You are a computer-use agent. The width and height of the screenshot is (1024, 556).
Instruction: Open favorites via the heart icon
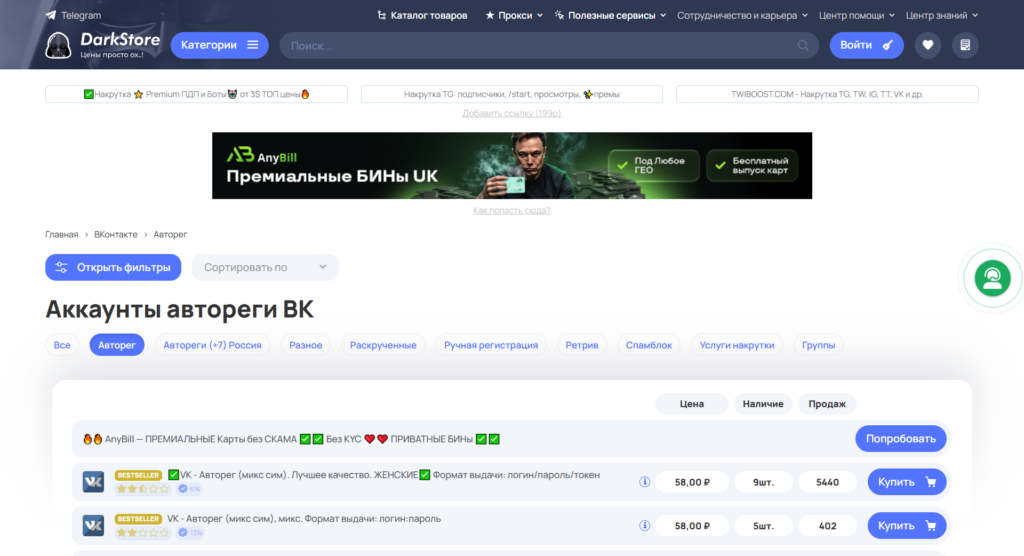(927, 45)
